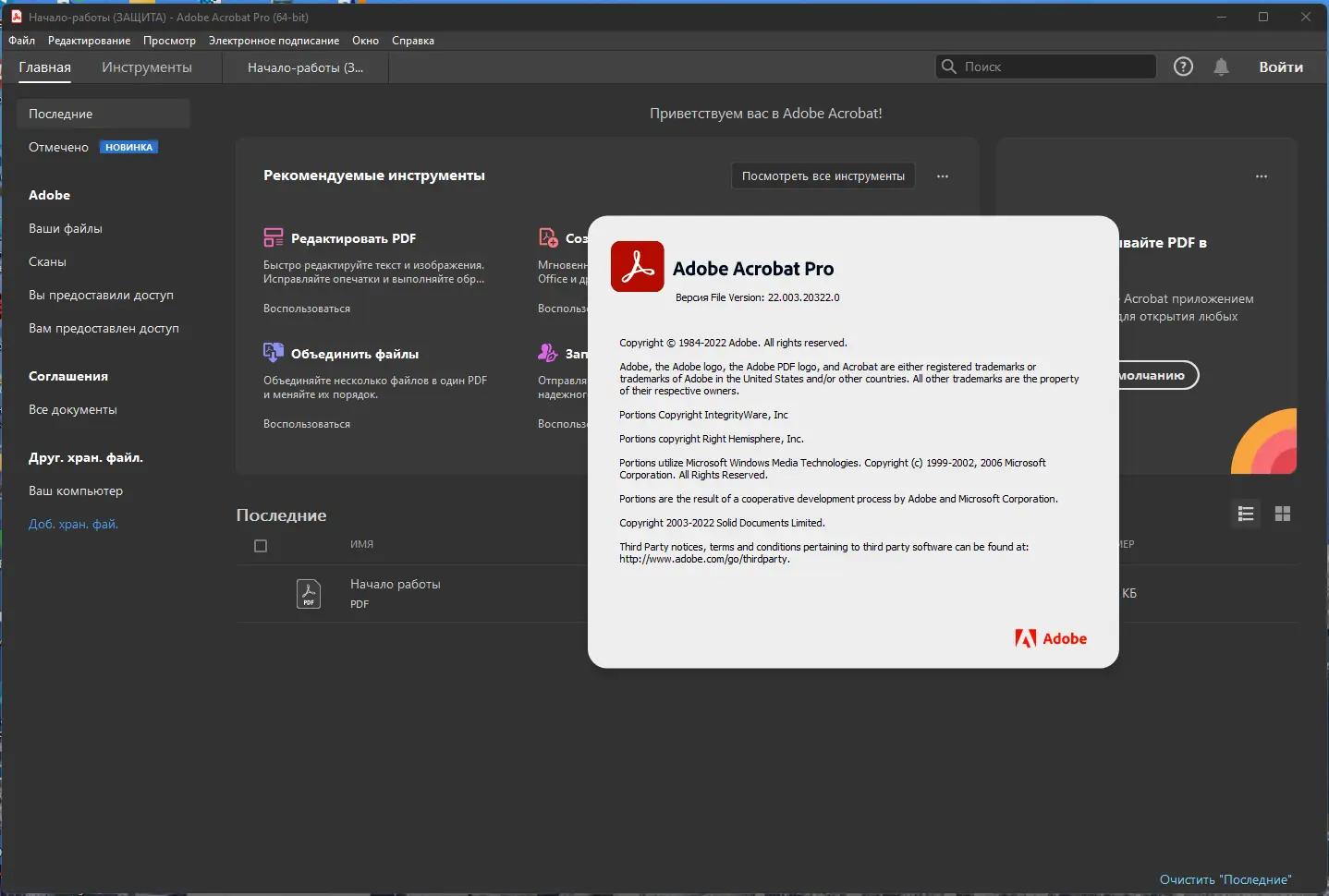Click the Acrobat app icon in the title bar
1329x896 pixels.
16,17
